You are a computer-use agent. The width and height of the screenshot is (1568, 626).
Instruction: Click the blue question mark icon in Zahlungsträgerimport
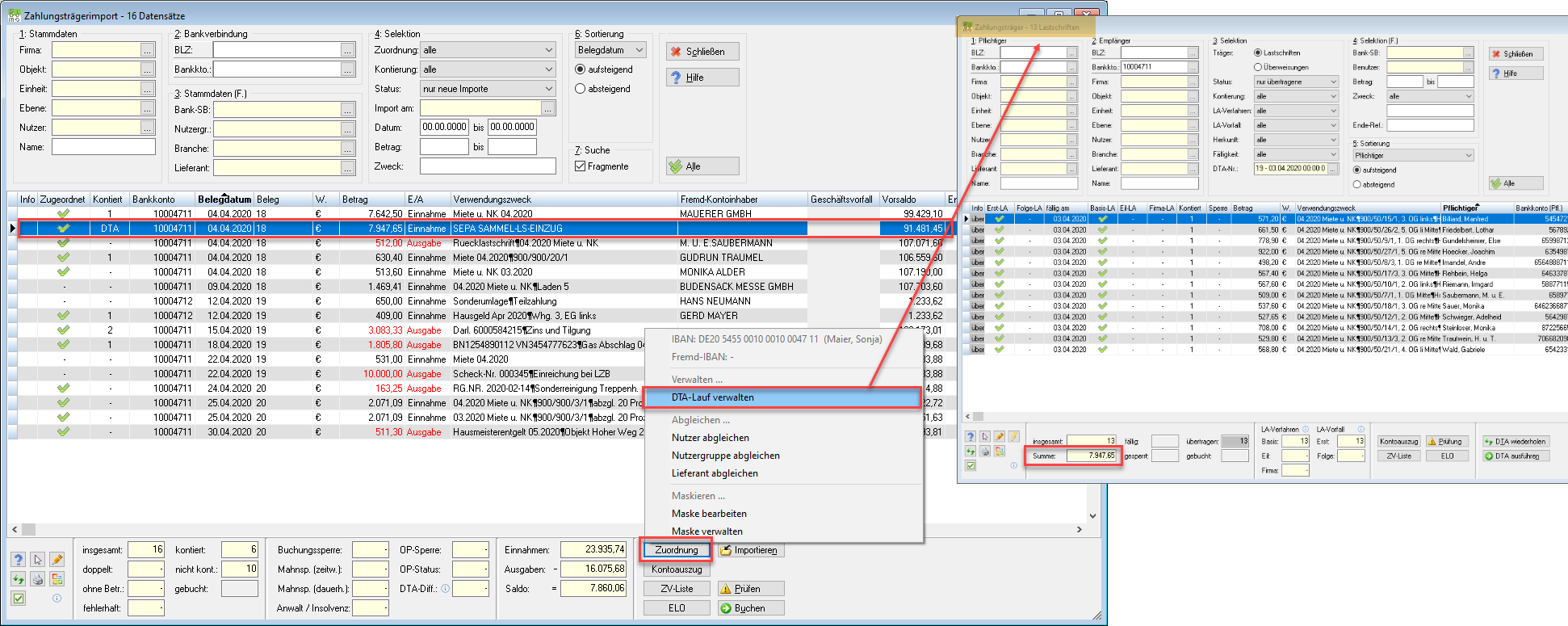pyautogui.click(x=19, y=560)
